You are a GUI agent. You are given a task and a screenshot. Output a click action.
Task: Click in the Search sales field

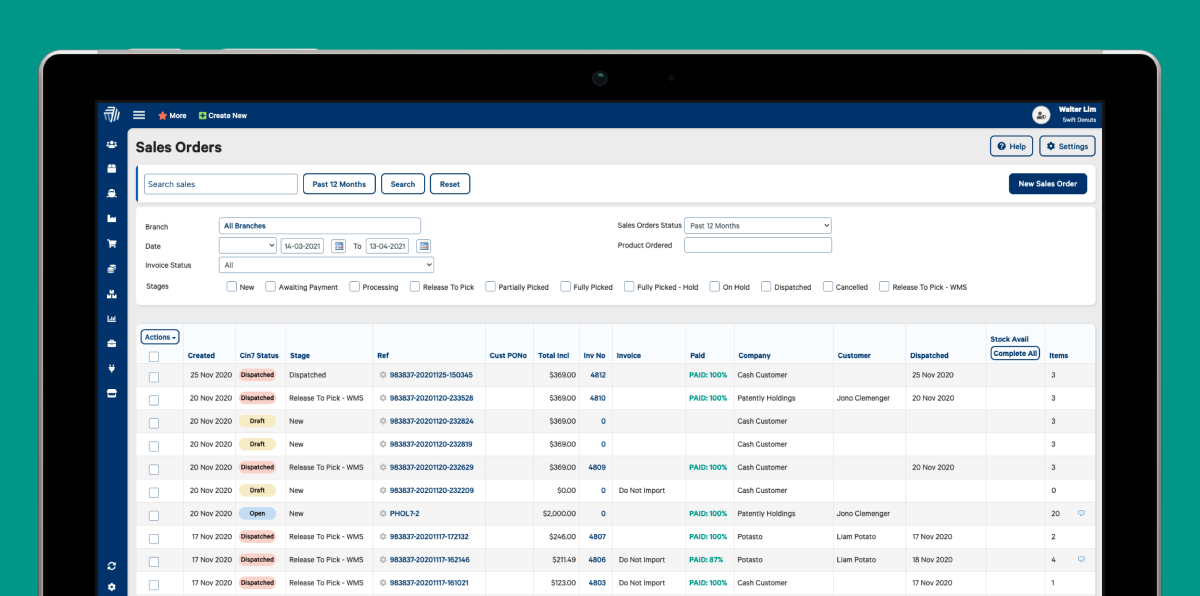tap(221, 184)
